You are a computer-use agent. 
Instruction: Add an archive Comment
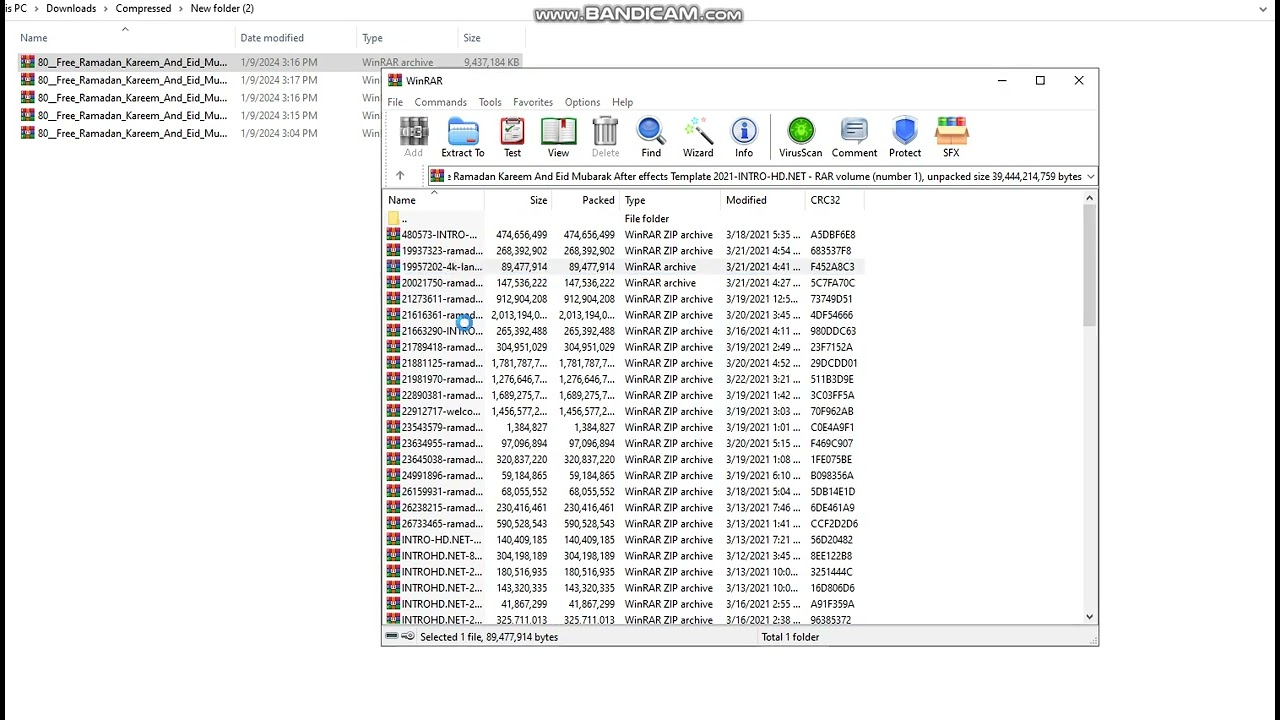click(x=854, y=137)
